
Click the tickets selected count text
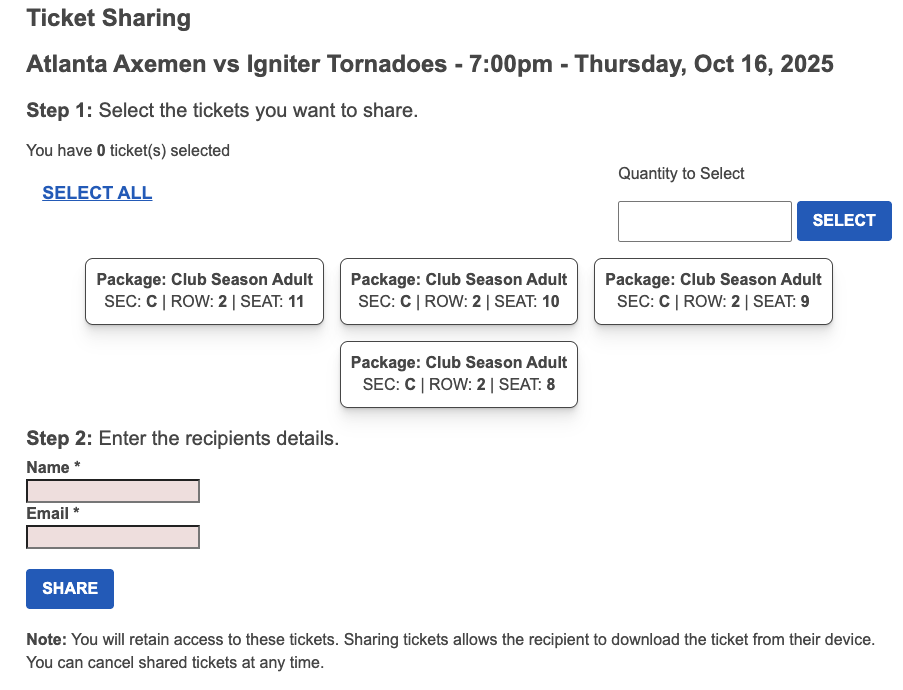tap(128, 151)
